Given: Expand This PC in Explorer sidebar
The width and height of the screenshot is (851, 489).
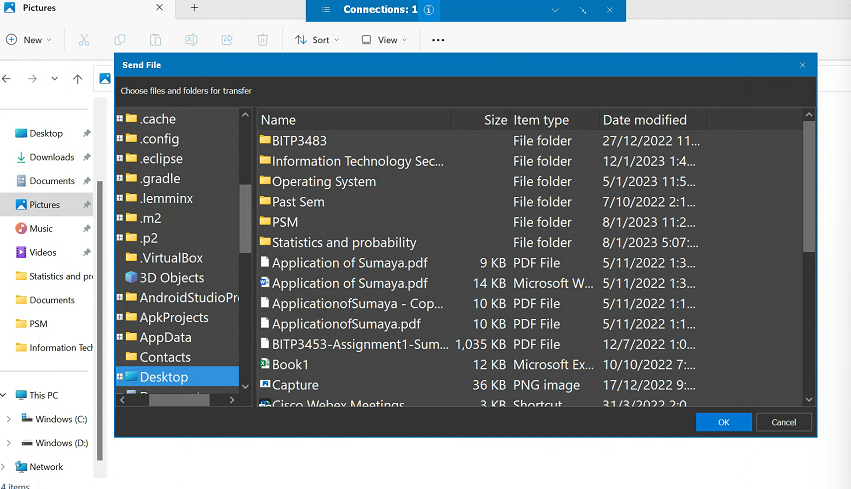Looking at the screenshot, I should click(4, 395).
